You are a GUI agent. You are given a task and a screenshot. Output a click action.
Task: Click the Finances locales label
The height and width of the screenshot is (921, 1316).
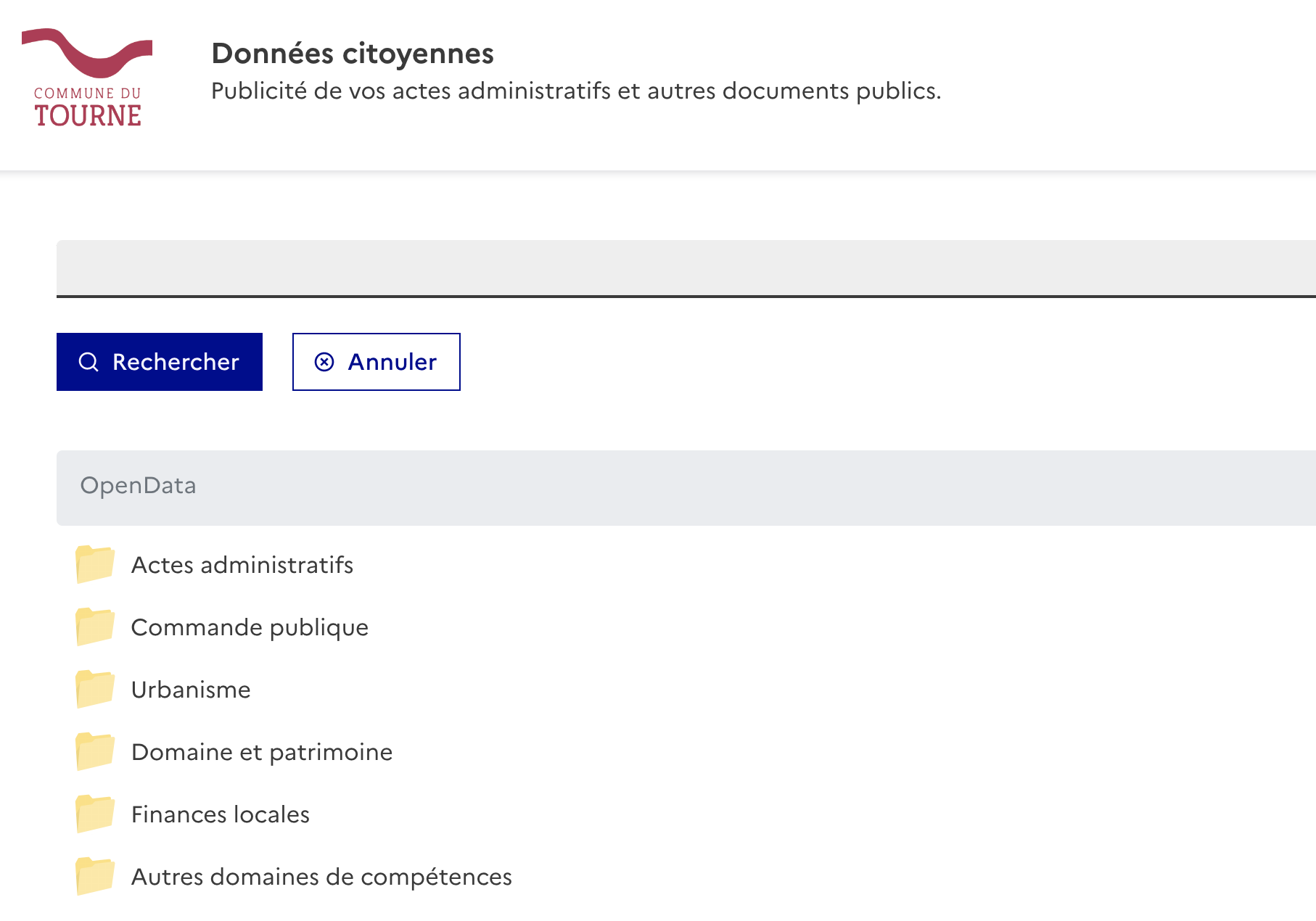(x=221, y=814)
